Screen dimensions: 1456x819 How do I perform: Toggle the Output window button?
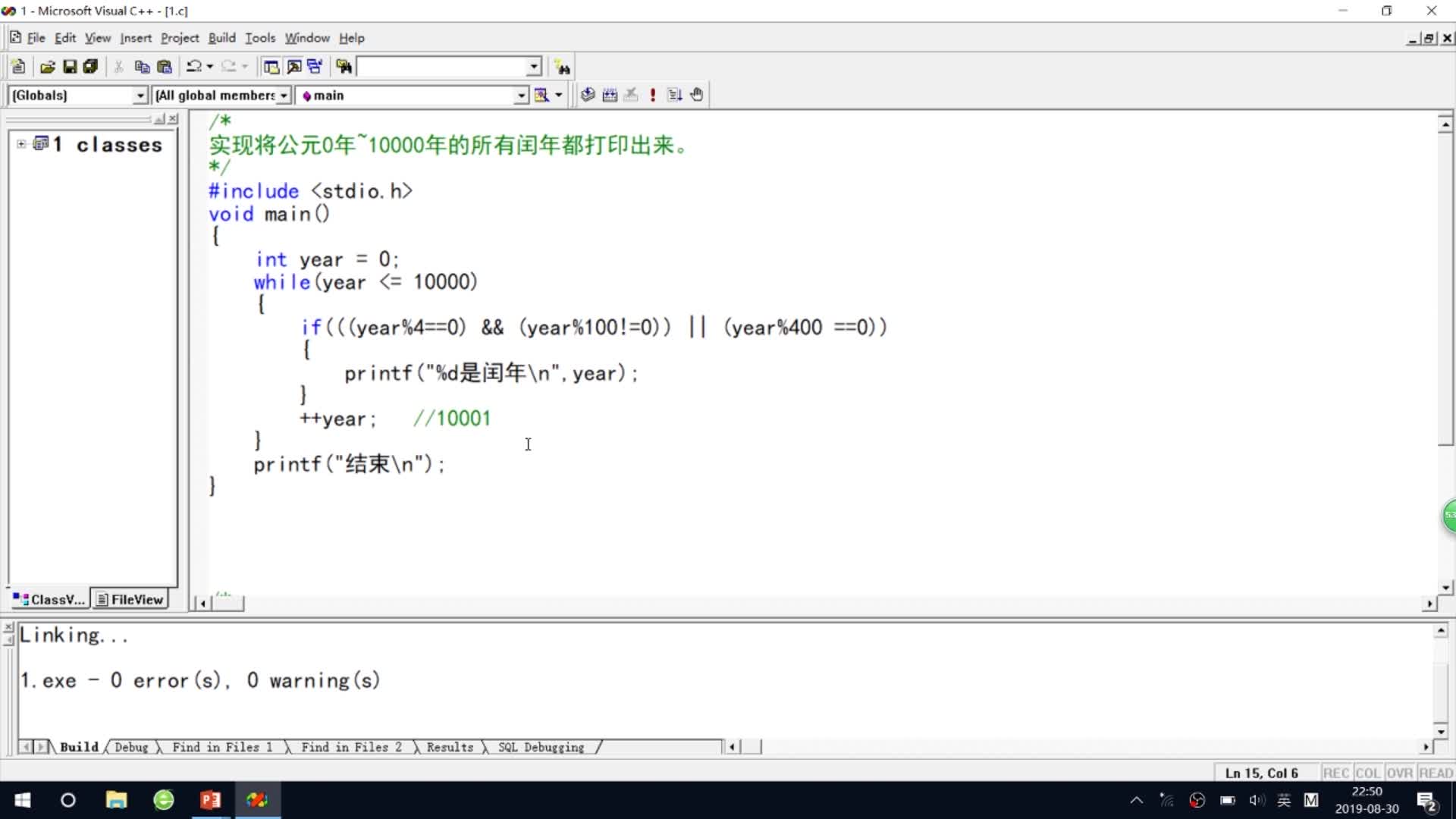coord(293,67)
